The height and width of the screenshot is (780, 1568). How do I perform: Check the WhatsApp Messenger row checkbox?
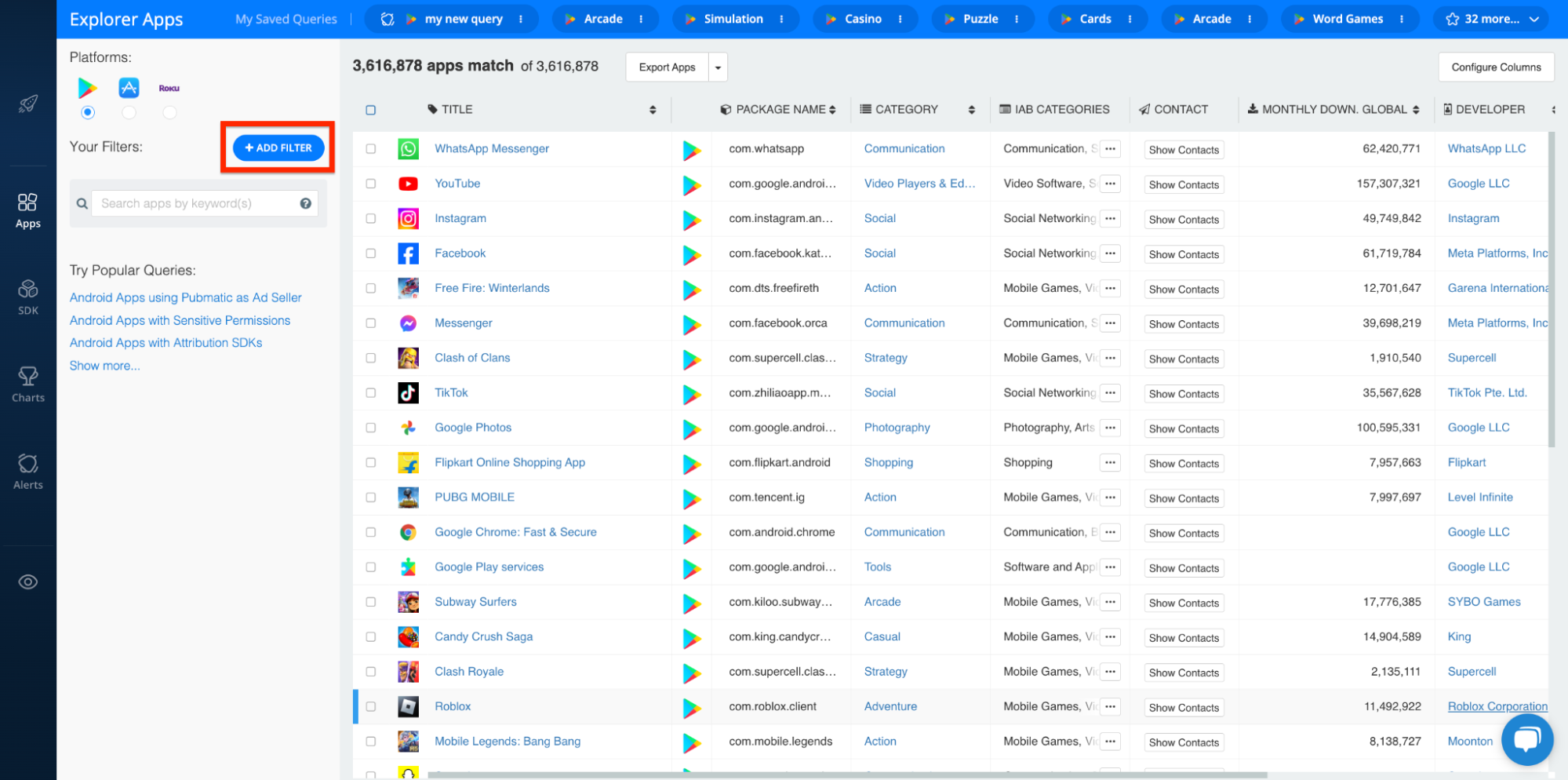click(x=371, y=148)
